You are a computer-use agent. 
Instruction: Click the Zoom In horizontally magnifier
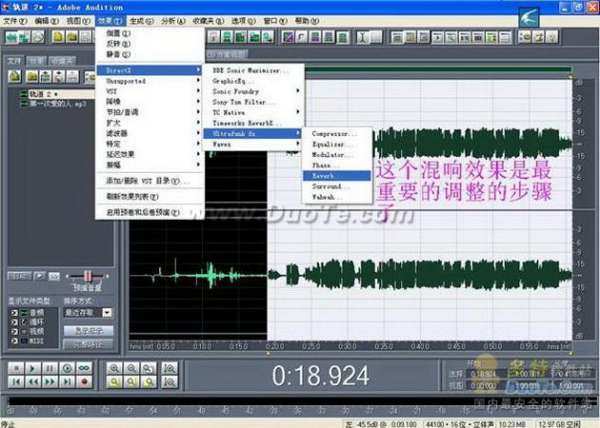point(114,368)
